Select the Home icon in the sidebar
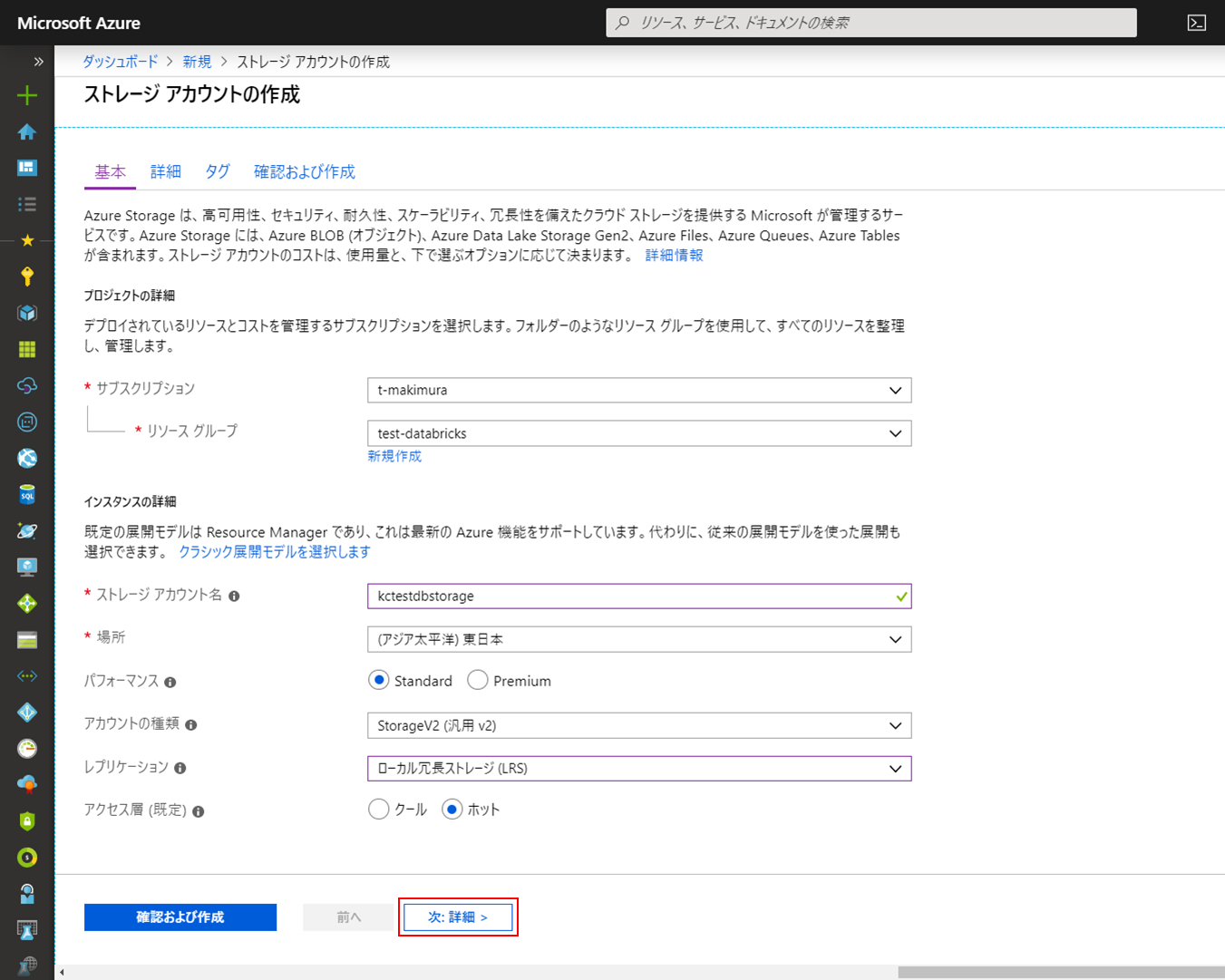Screen dimensions: 1225x980 click(x=26, y=131)
